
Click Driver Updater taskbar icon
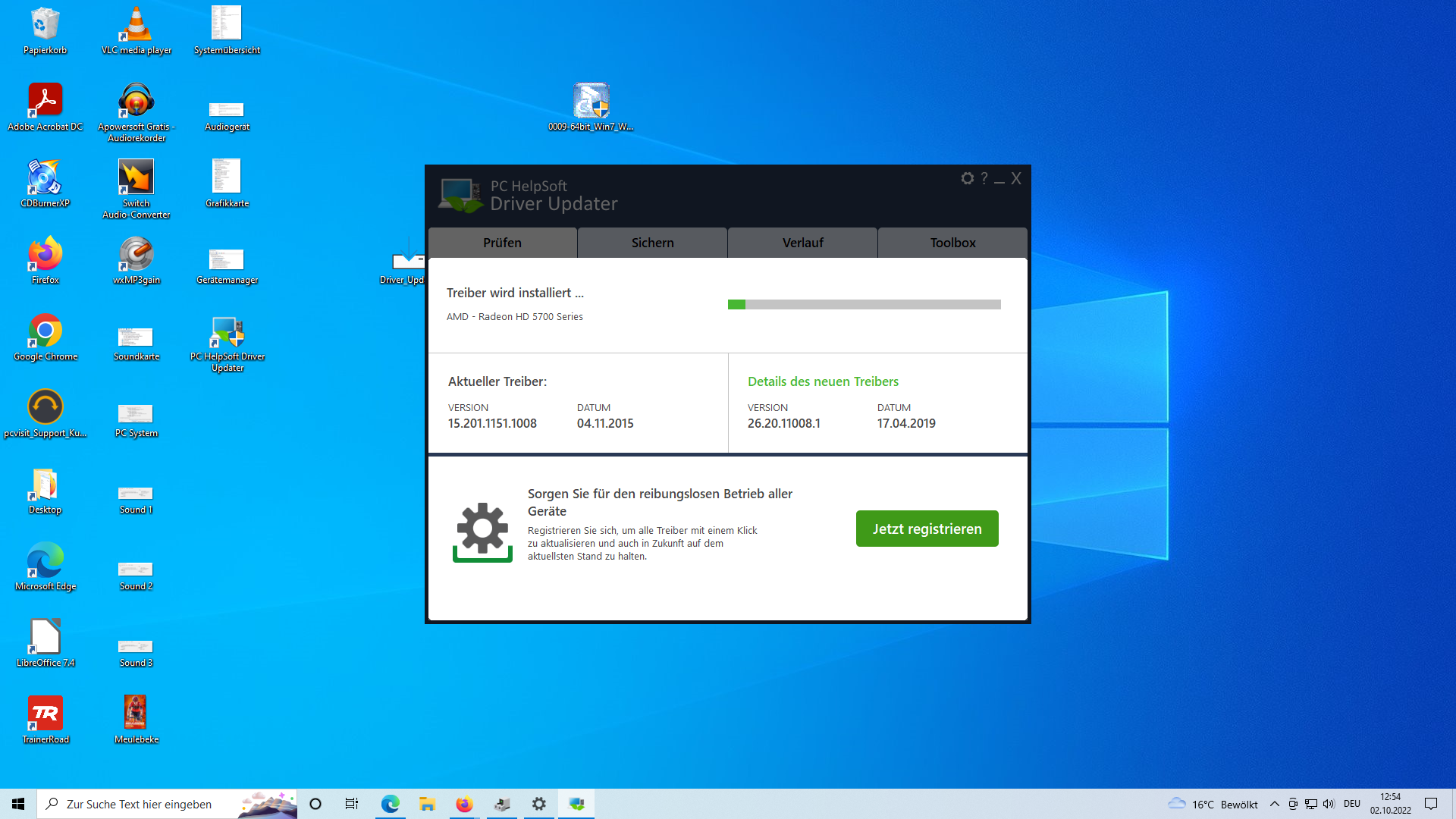click(x=576, y=804)
